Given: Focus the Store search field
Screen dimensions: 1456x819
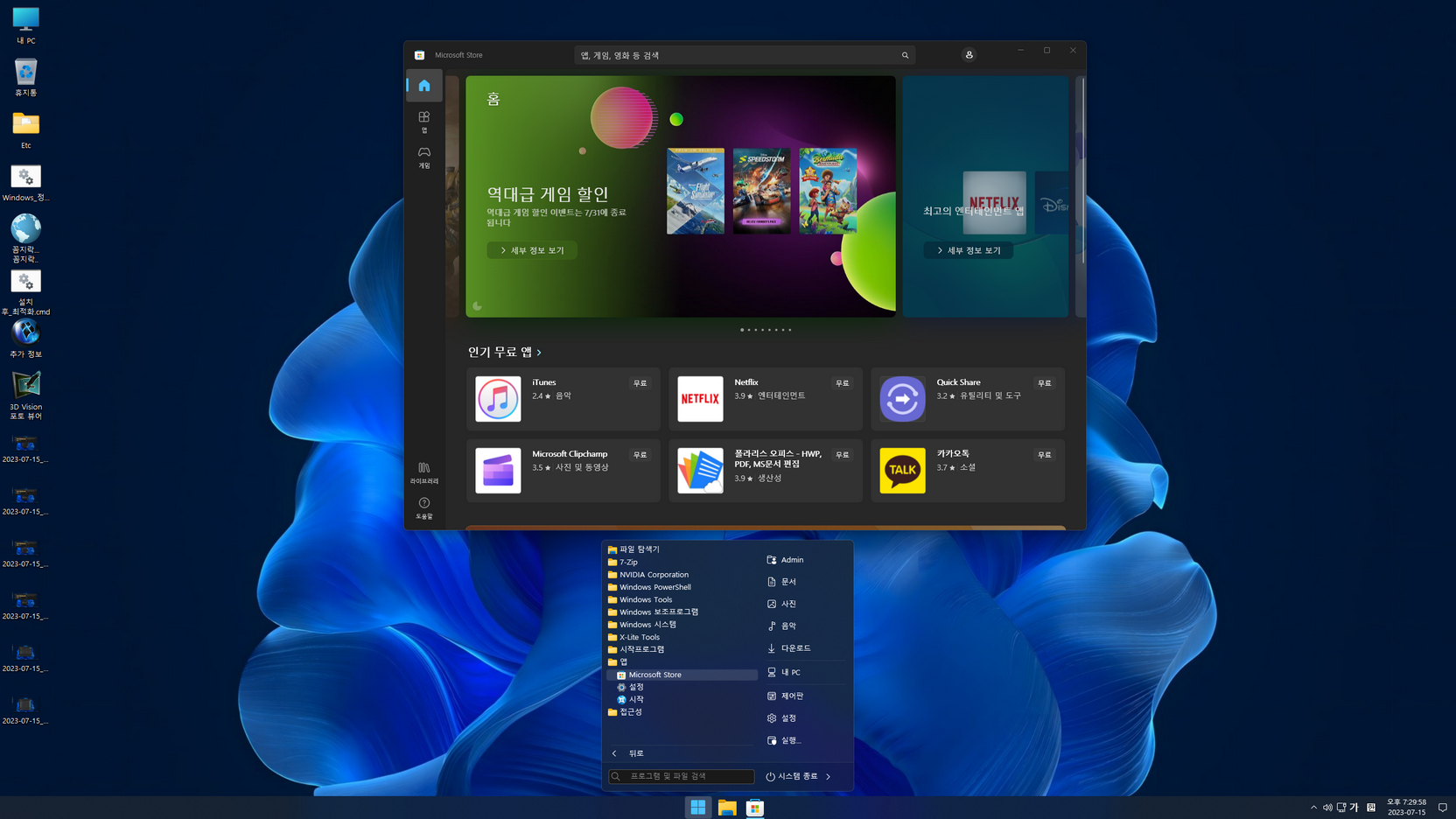Looking at the screenshot, I should 745,55.
